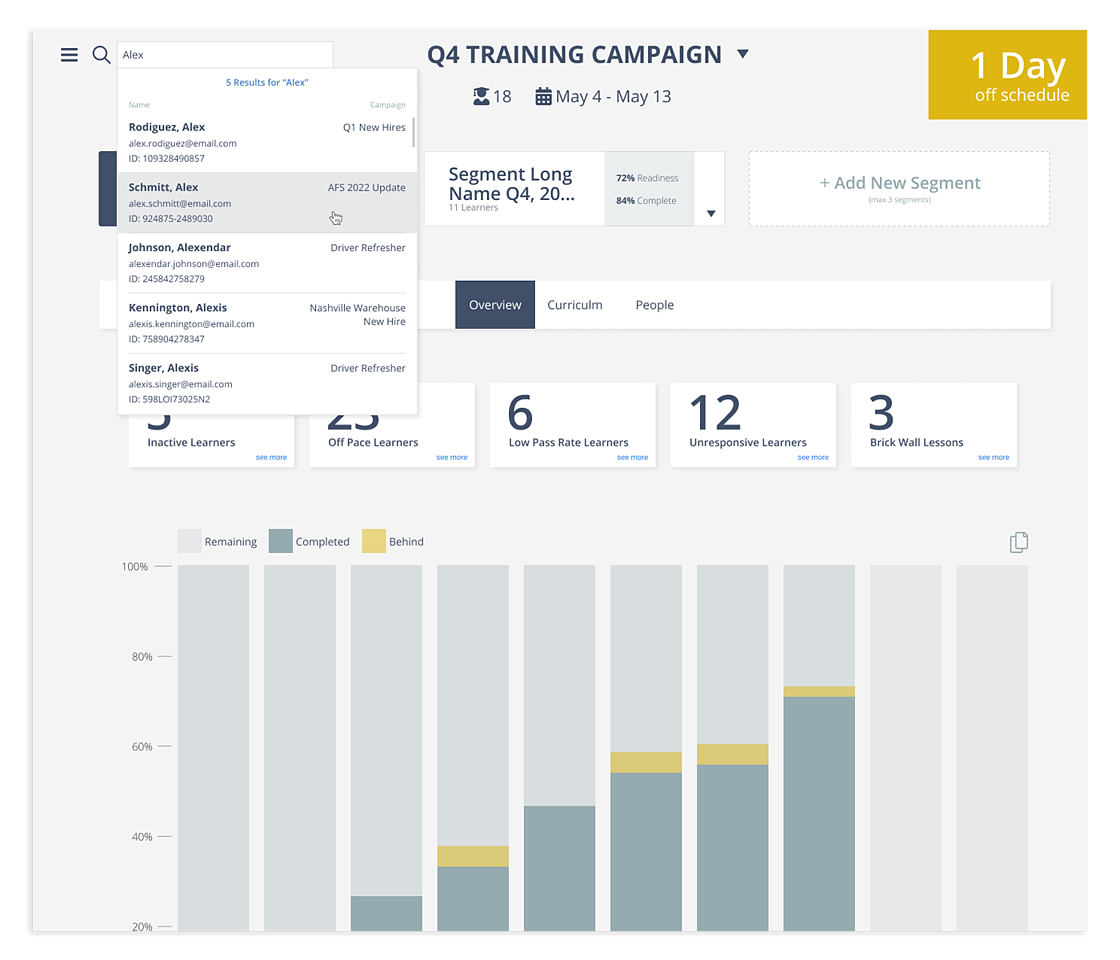Click the search results dropdown scrollbar
1120x960 pixels.
coord(414,132)
